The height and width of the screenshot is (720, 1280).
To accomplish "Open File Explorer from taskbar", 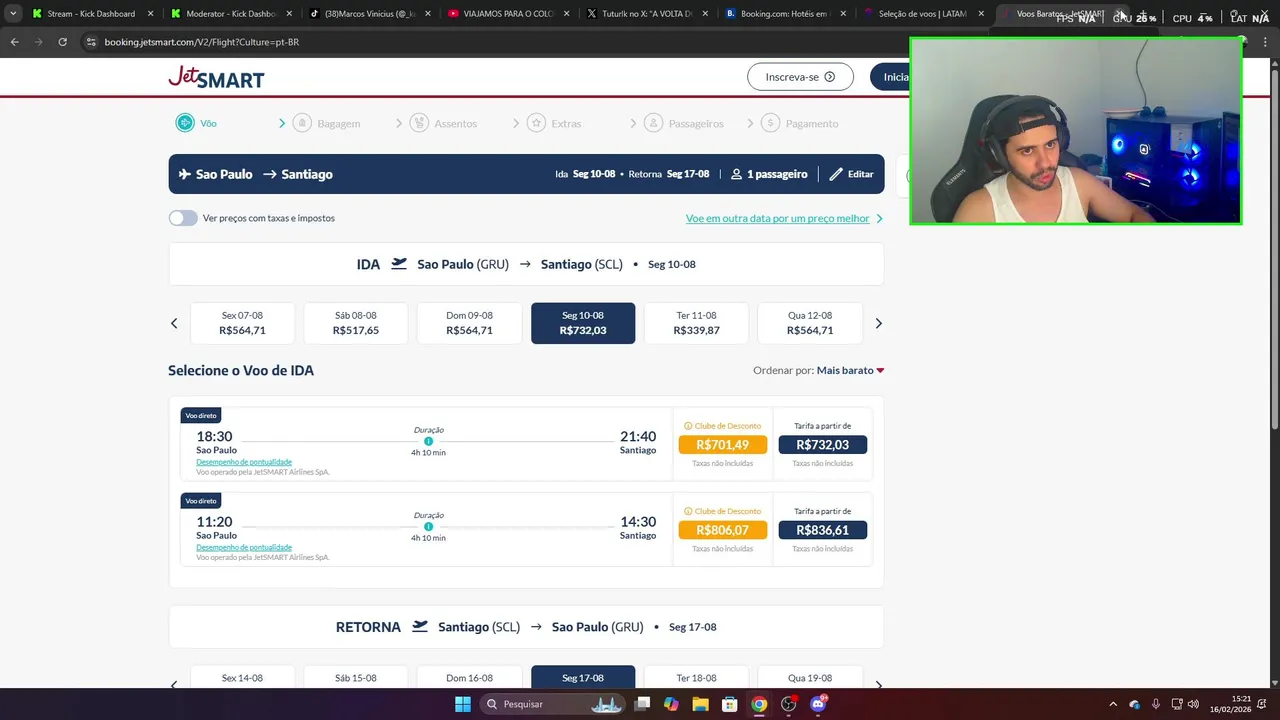I will 700,704.
